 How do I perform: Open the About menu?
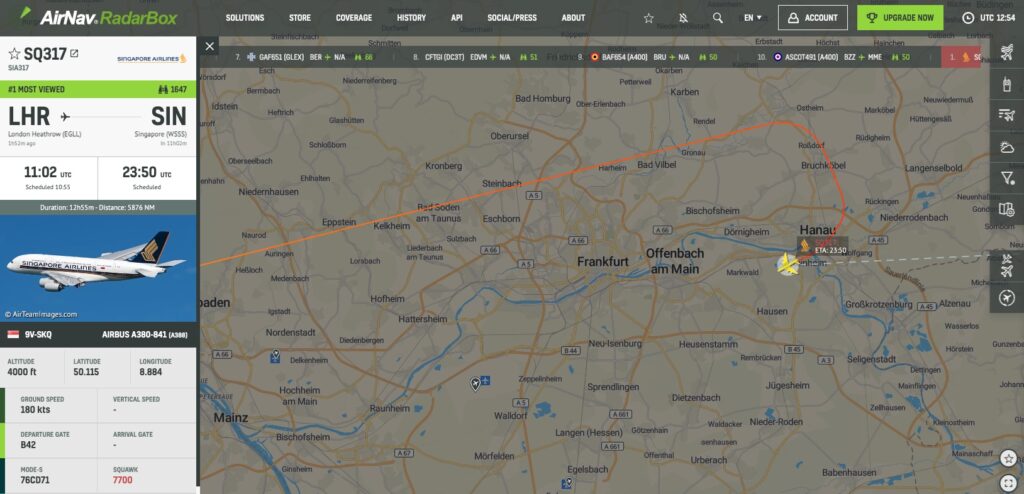(573, 18)
